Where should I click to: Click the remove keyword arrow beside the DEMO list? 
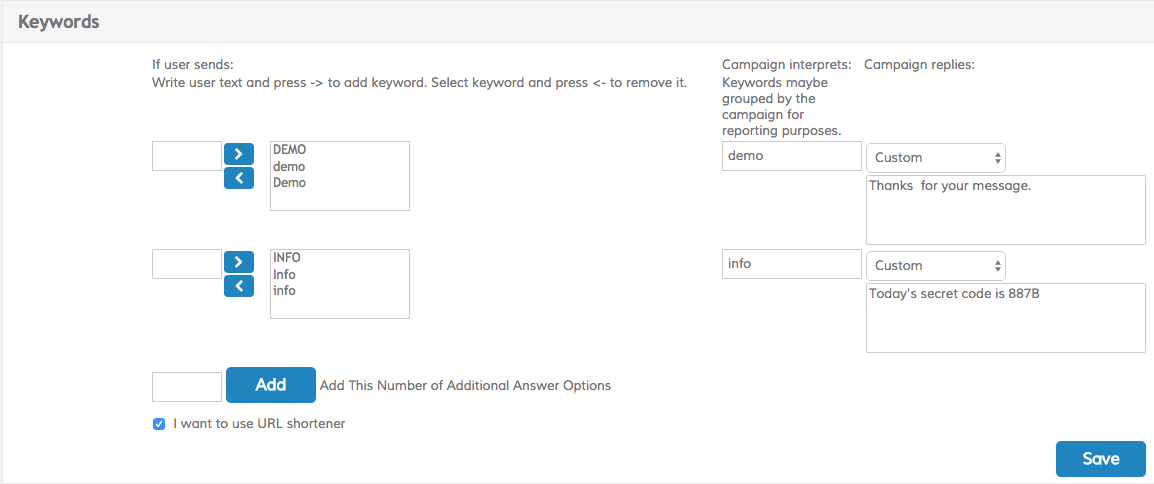tap(239, 178)
